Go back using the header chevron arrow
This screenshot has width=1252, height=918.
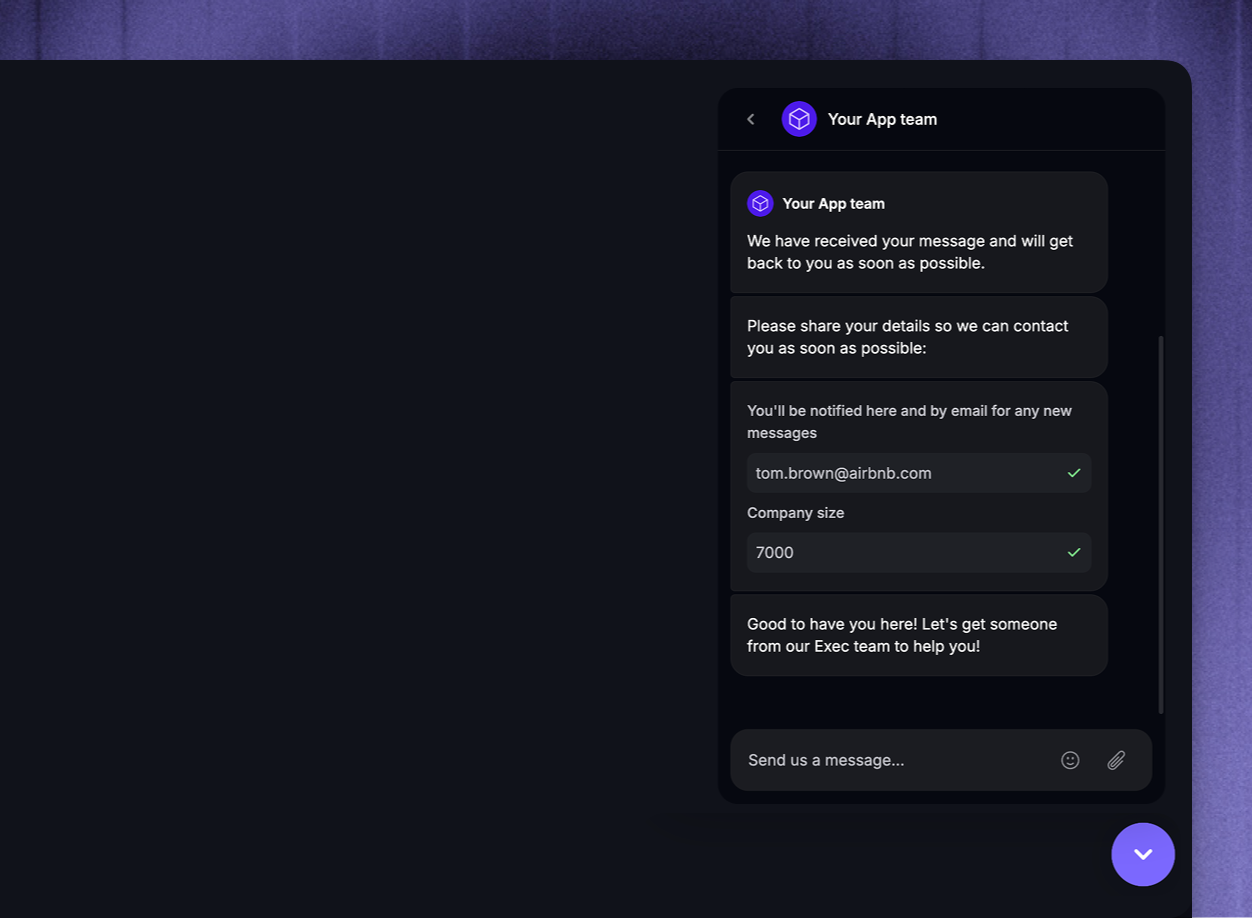pyautogui.click(x=751, y=119)
